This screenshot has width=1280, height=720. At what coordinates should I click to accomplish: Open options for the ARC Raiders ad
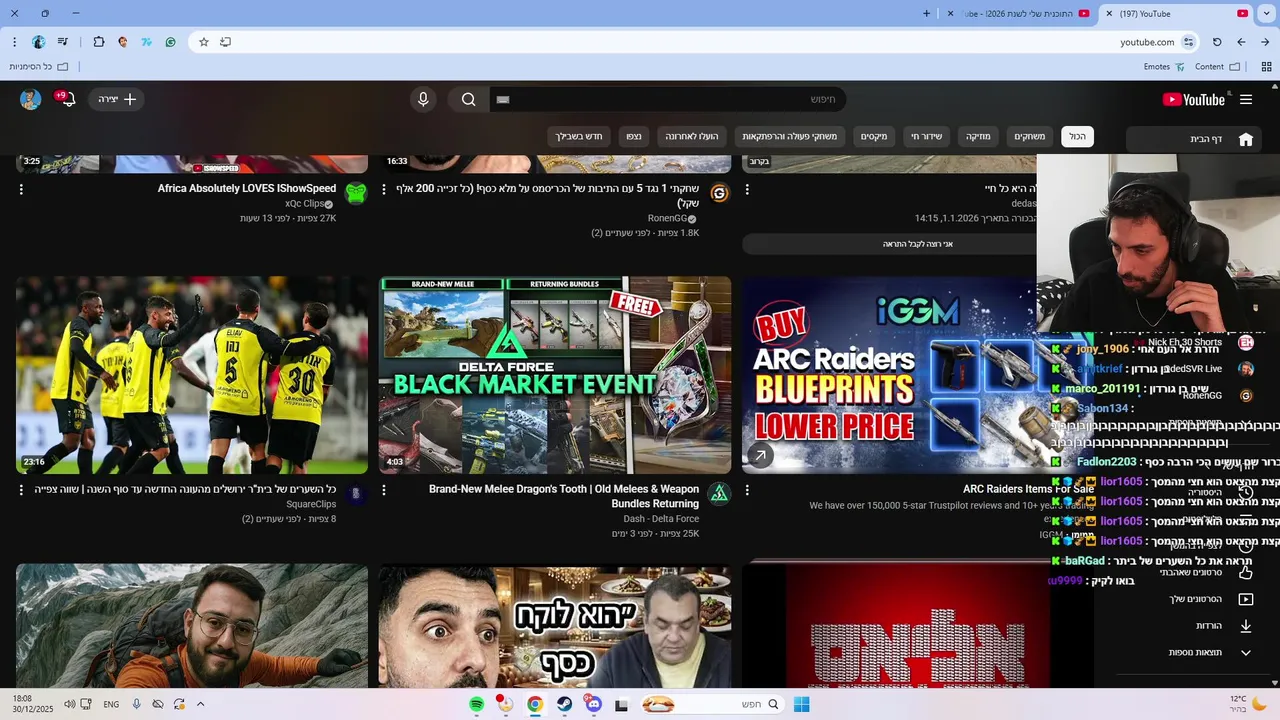pyautogui.click(x=747, y=490)
